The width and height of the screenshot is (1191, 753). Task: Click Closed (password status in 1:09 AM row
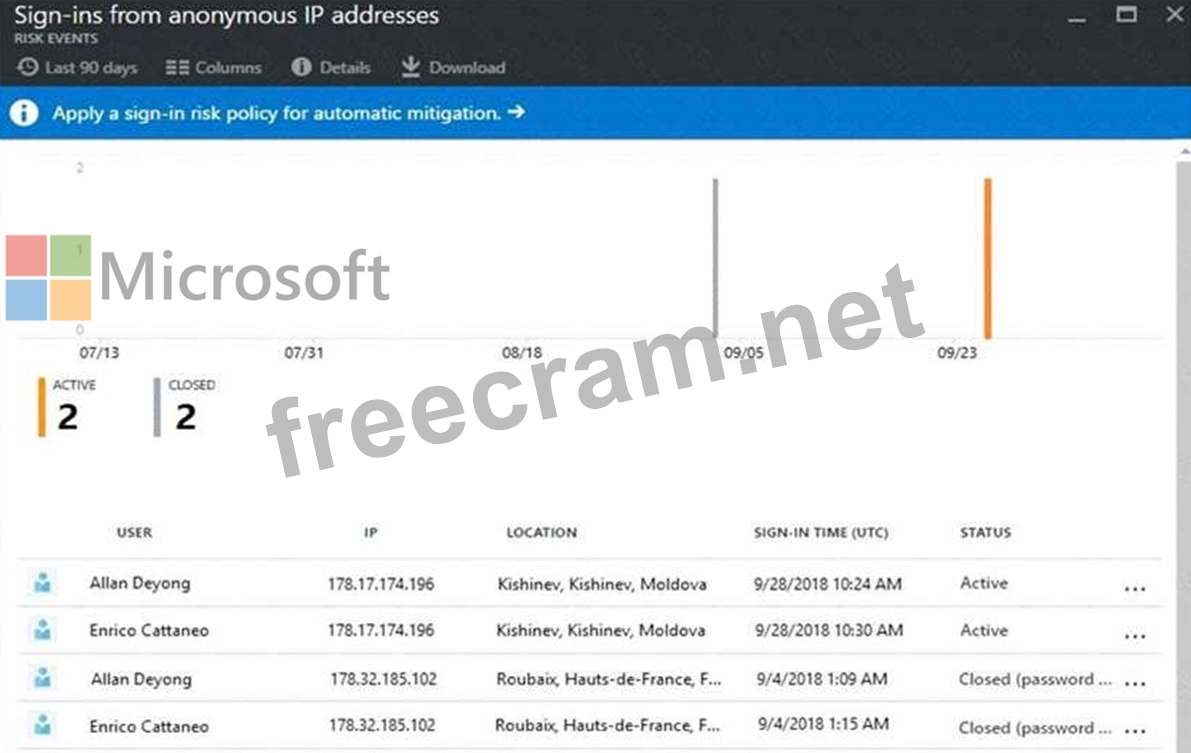point(1035,679)
